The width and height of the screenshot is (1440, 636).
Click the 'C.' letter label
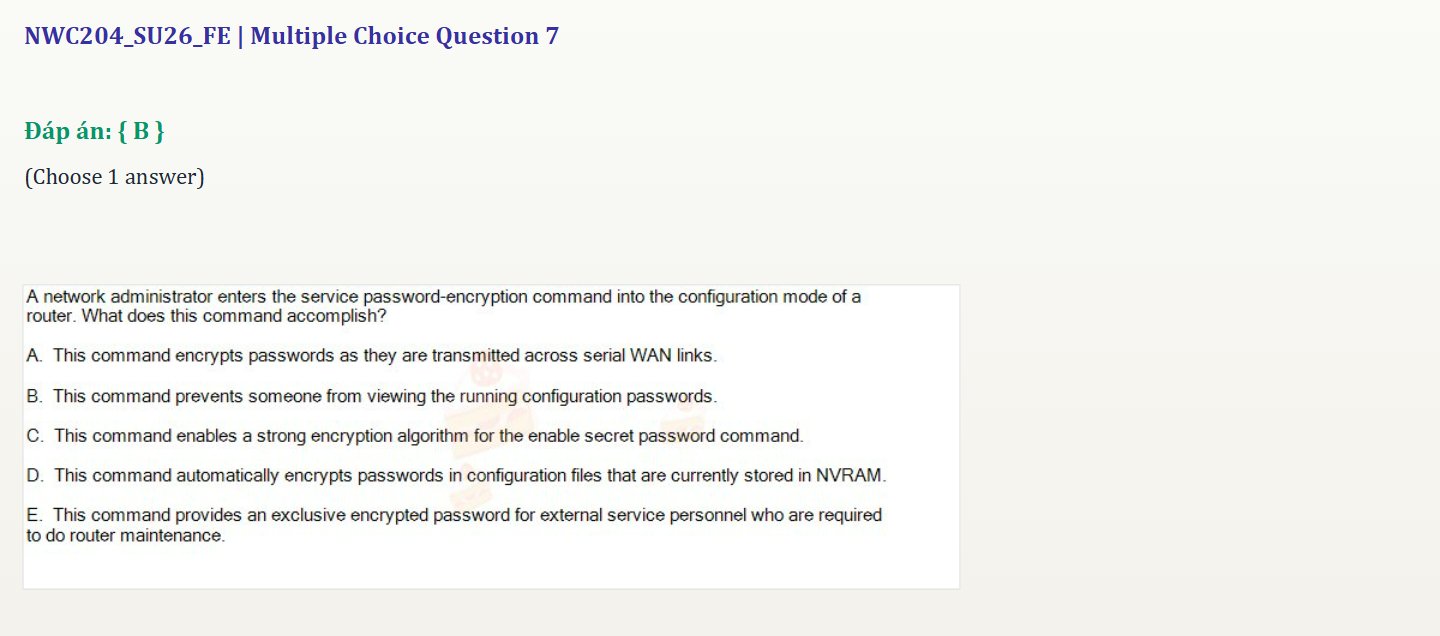[x=35, y=436]
